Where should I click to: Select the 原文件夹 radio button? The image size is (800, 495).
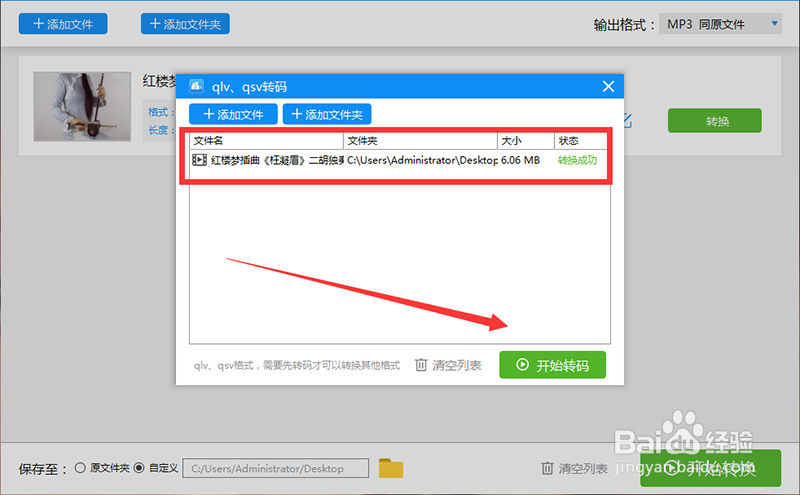point(80,467)
